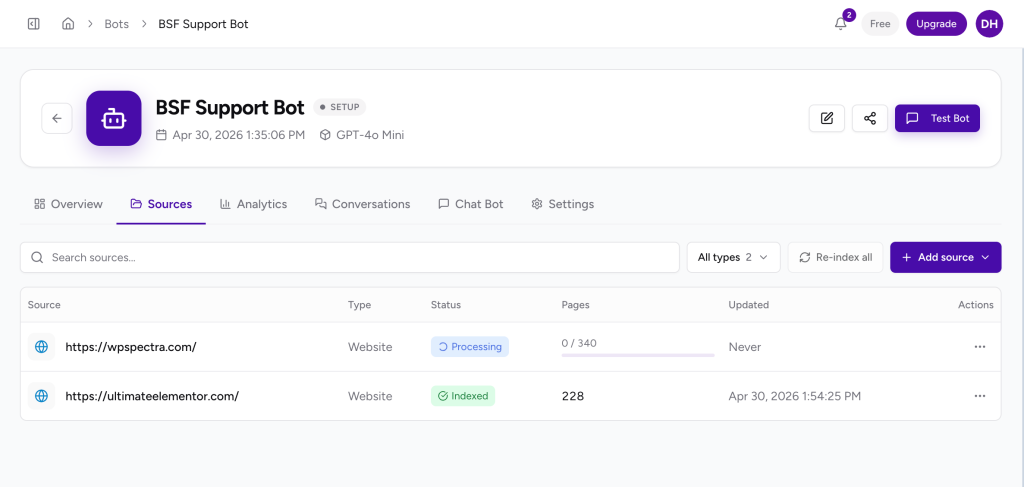This screenshot has width=1024, height=487.
Task: Click the Apr 30, 2026 1:54:25 PM timestamp
Action: coord(795,396)
